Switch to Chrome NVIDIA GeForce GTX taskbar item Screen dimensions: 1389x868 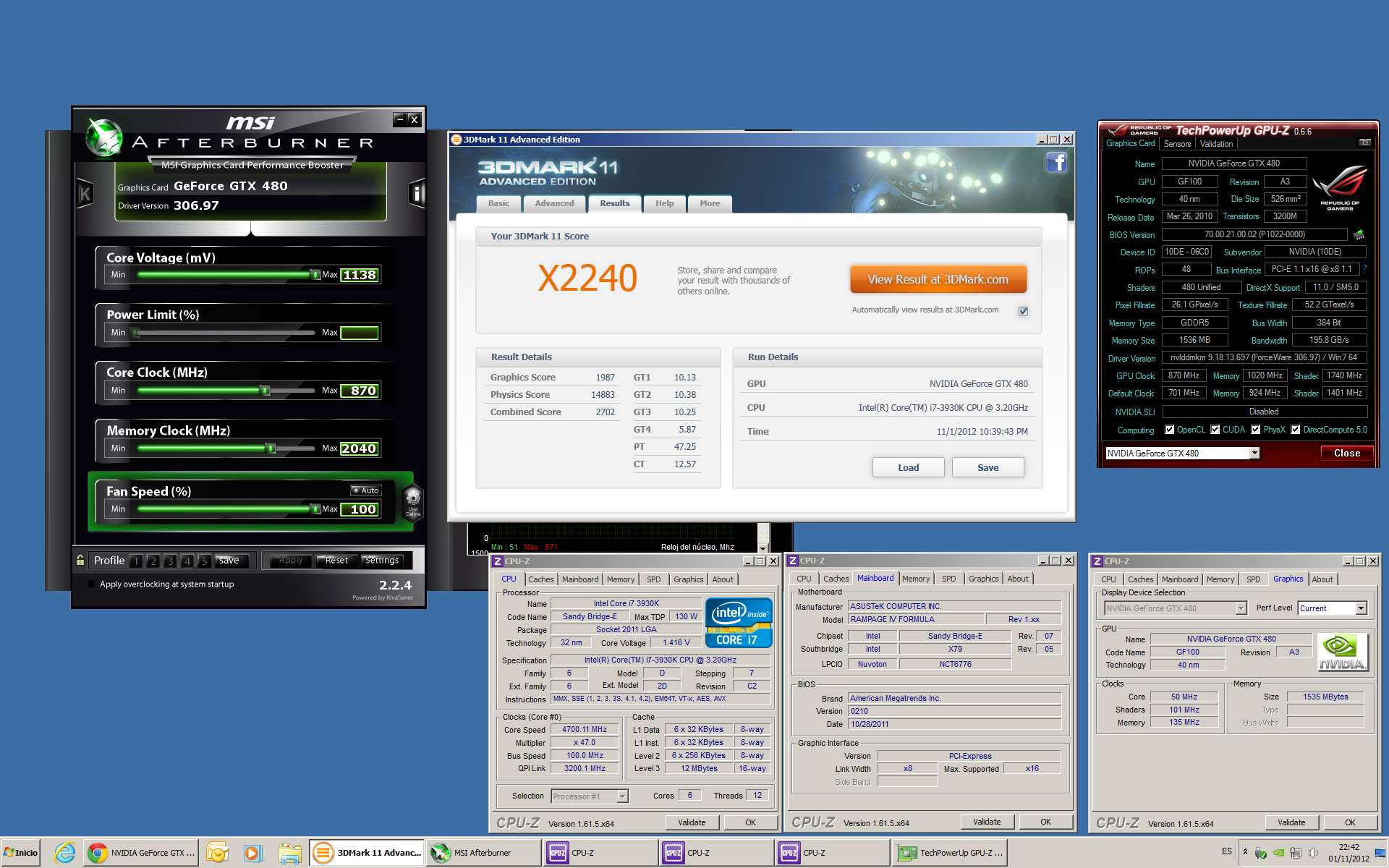pyautogui.click(x=142, y=853)
